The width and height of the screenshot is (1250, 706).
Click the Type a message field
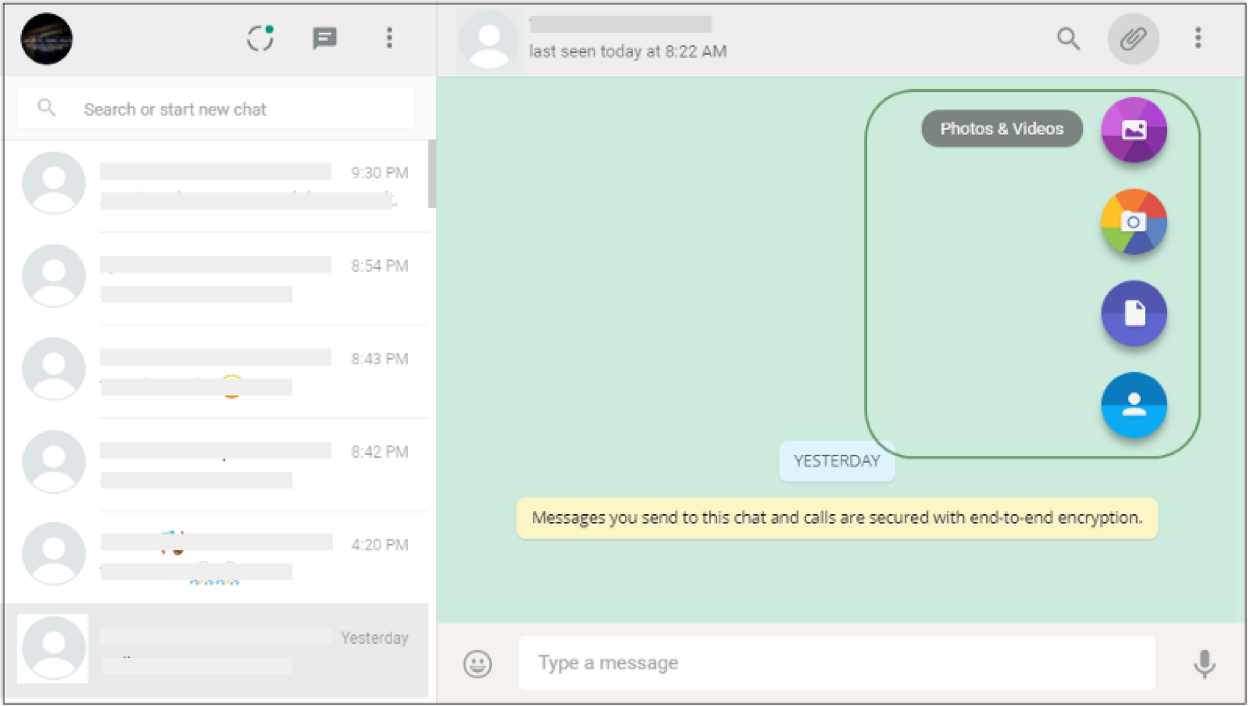coord(835,663)
